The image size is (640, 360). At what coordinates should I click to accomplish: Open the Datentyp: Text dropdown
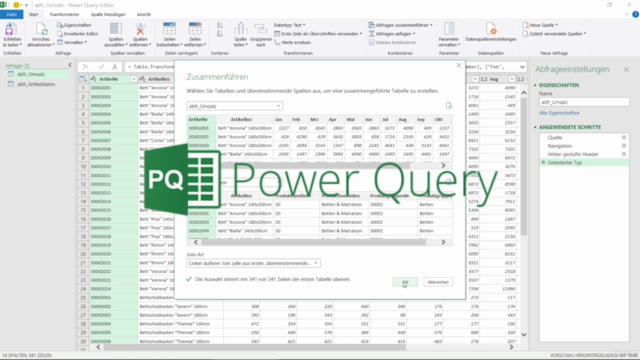click(x=289, y=25)
